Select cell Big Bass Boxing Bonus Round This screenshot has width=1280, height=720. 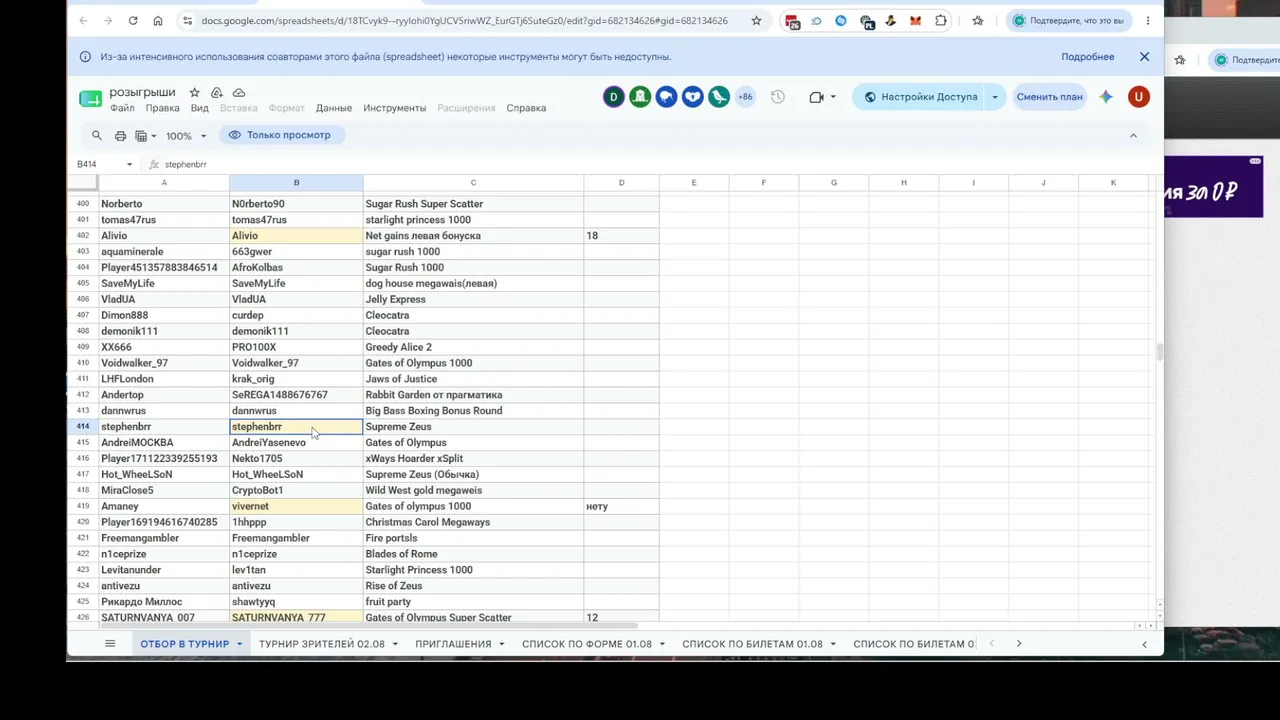pyautogui.click(x=473, y=411)
